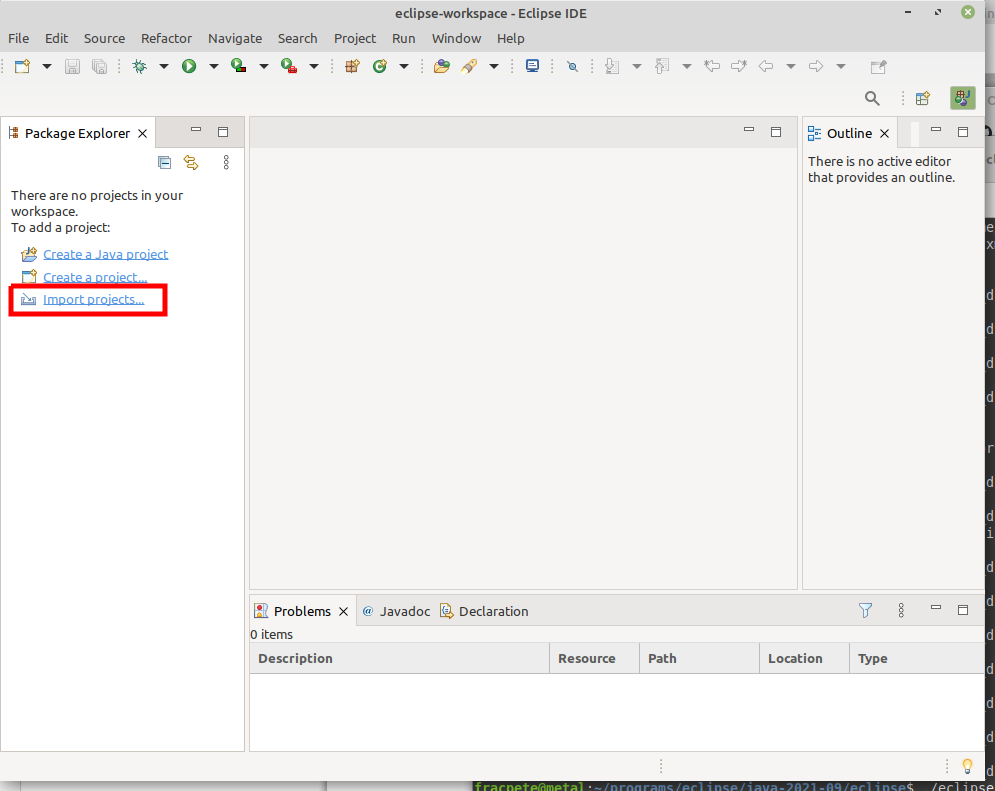
Task: Click the green Run button icon
Action: click(x=189, y=67)
